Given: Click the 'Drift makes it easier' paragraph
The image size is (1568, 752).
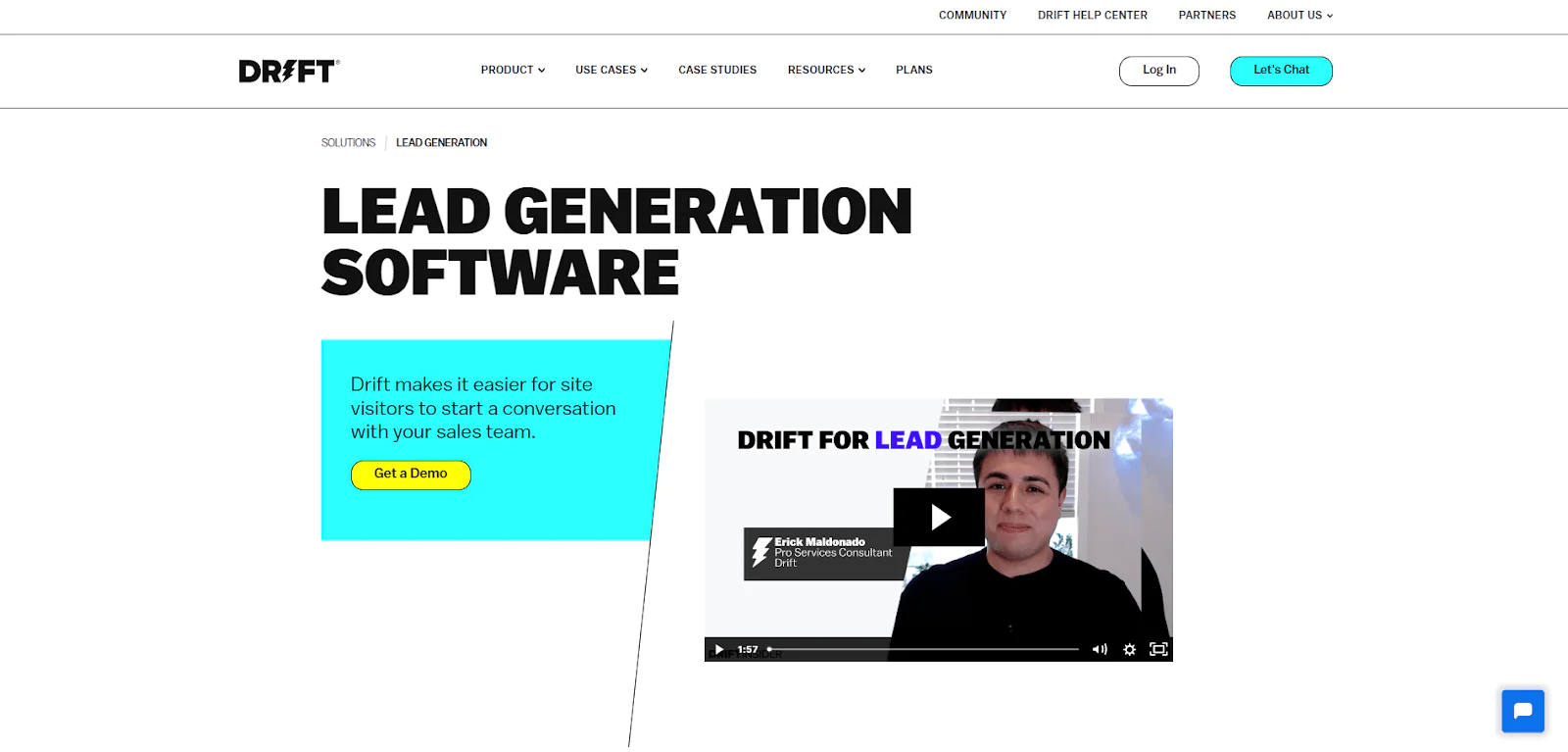Looking at the screenshot, I should pos(483,408).
